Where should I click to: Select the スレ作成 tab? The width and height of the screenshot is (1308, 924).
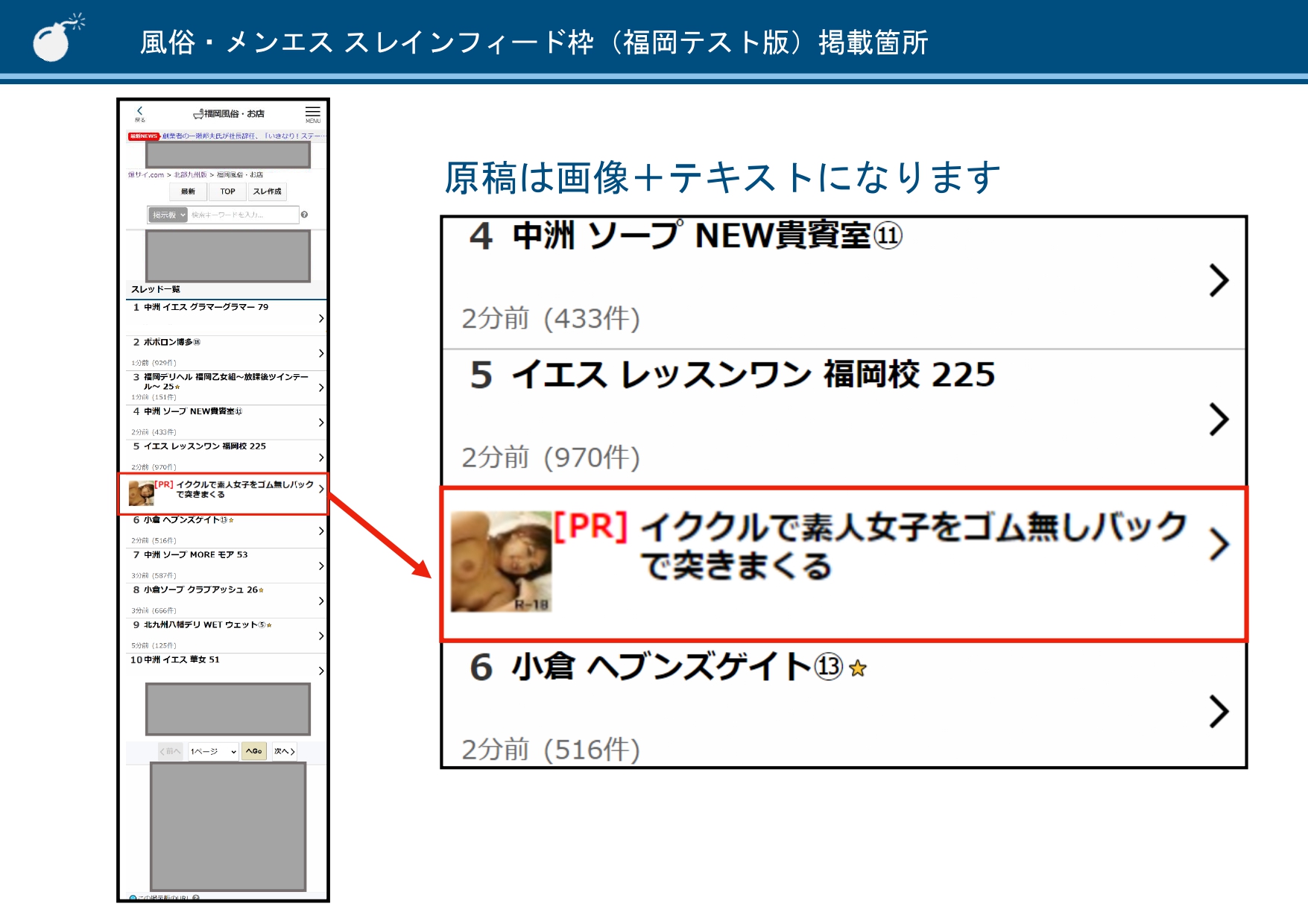pos(268,192)
